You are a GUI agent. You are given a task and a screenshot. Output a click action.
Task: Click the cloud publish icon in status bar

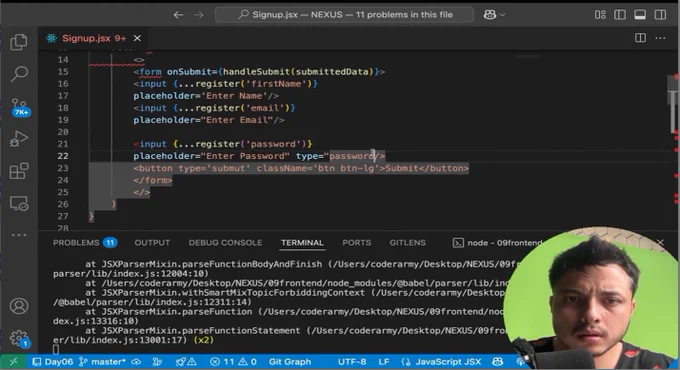[x=136, y=361]
